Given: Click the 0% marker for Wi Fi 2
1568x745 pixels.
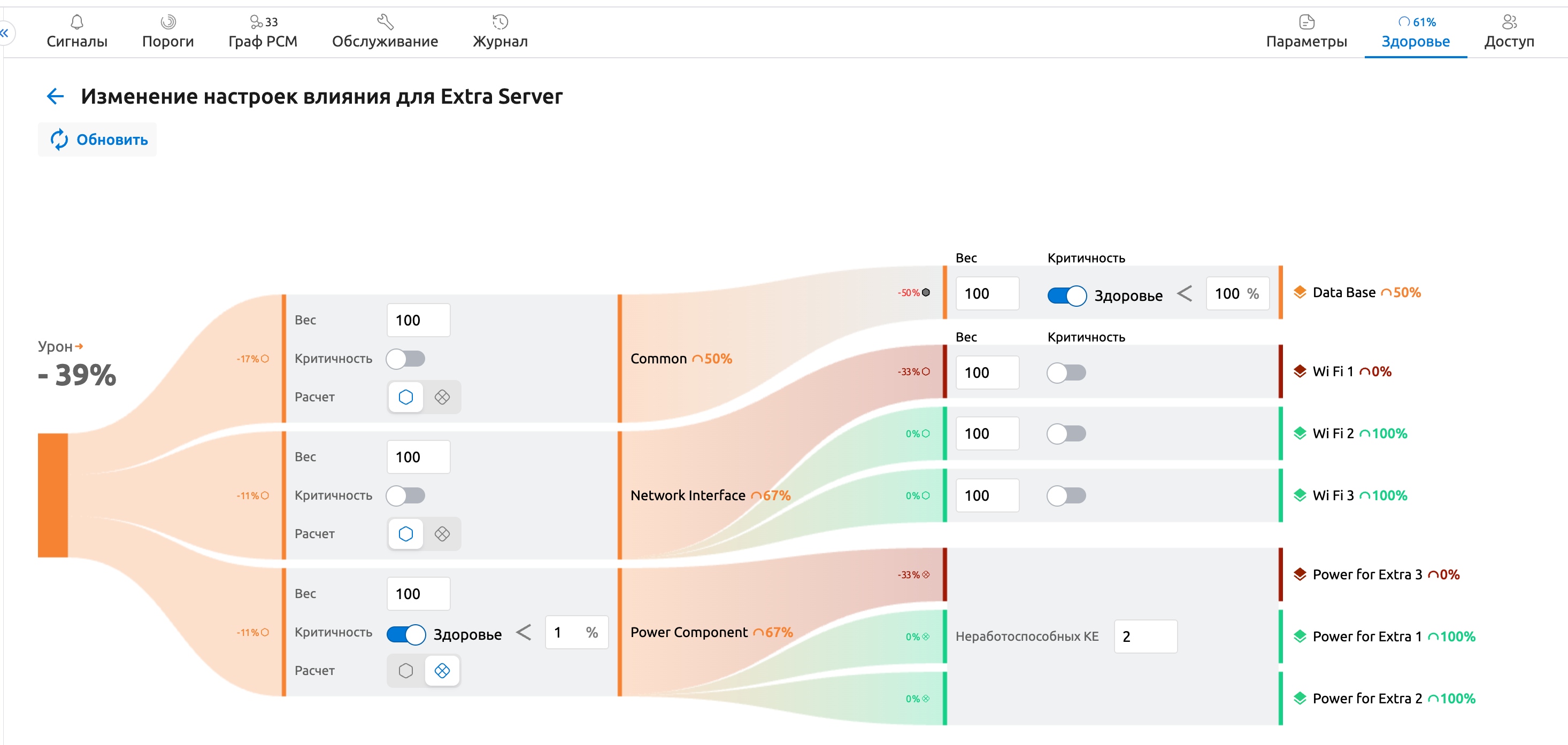Looking at the screenshot, I should (917, 433).
